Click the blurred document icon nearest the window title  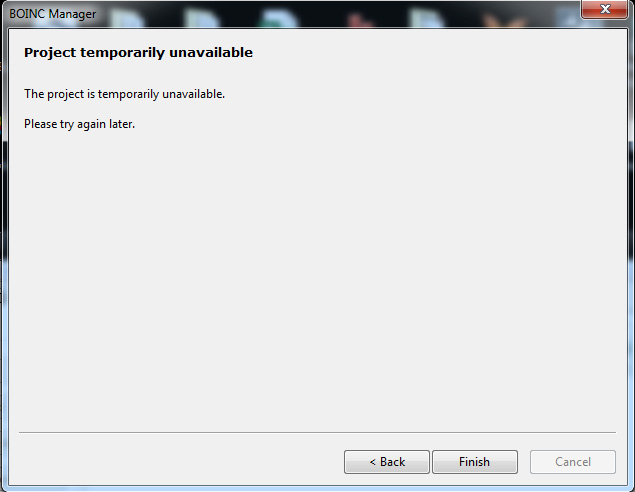point(126,18)
